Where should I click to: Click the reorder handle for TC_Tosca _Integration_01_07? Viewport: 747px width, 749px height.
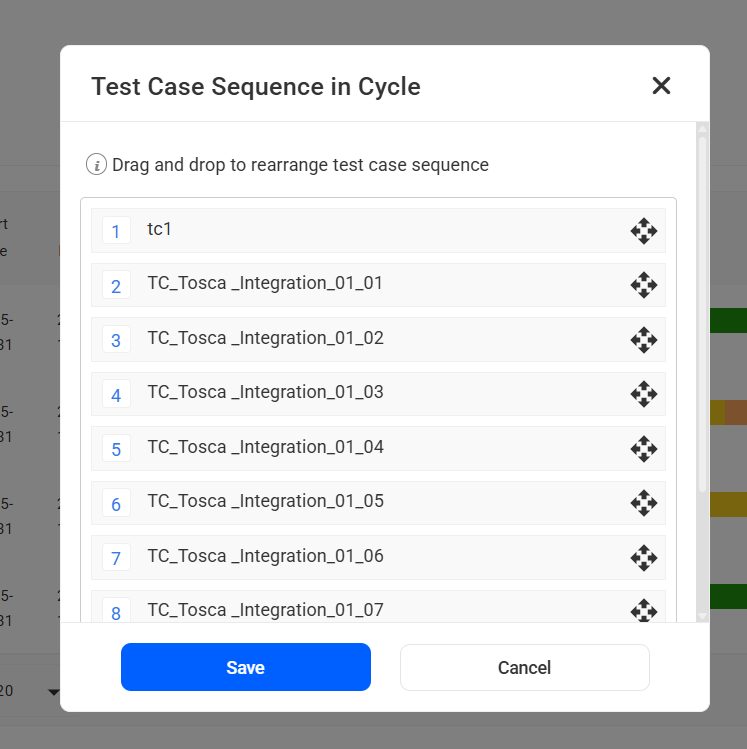(x=643, y=609)
